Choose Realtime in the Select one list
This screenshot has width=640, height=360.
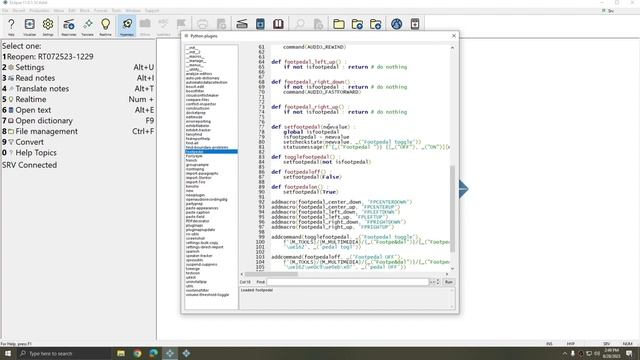click(x=78, y=99)
